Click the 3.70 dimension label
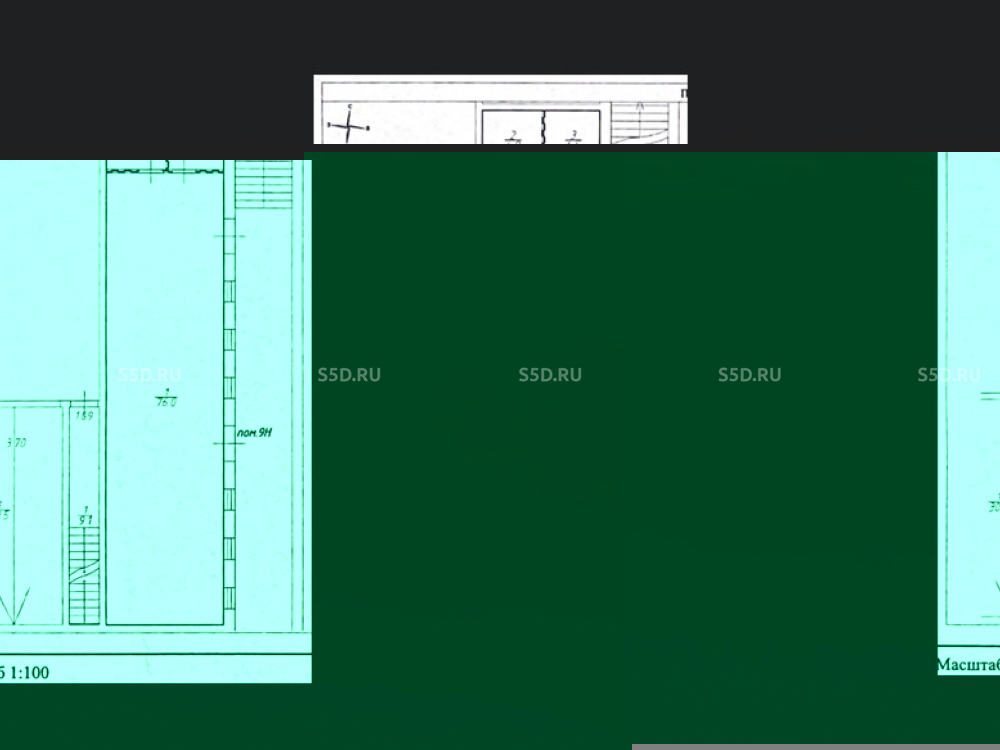Viewport: 1000px width, 750px height. [15, 441]
